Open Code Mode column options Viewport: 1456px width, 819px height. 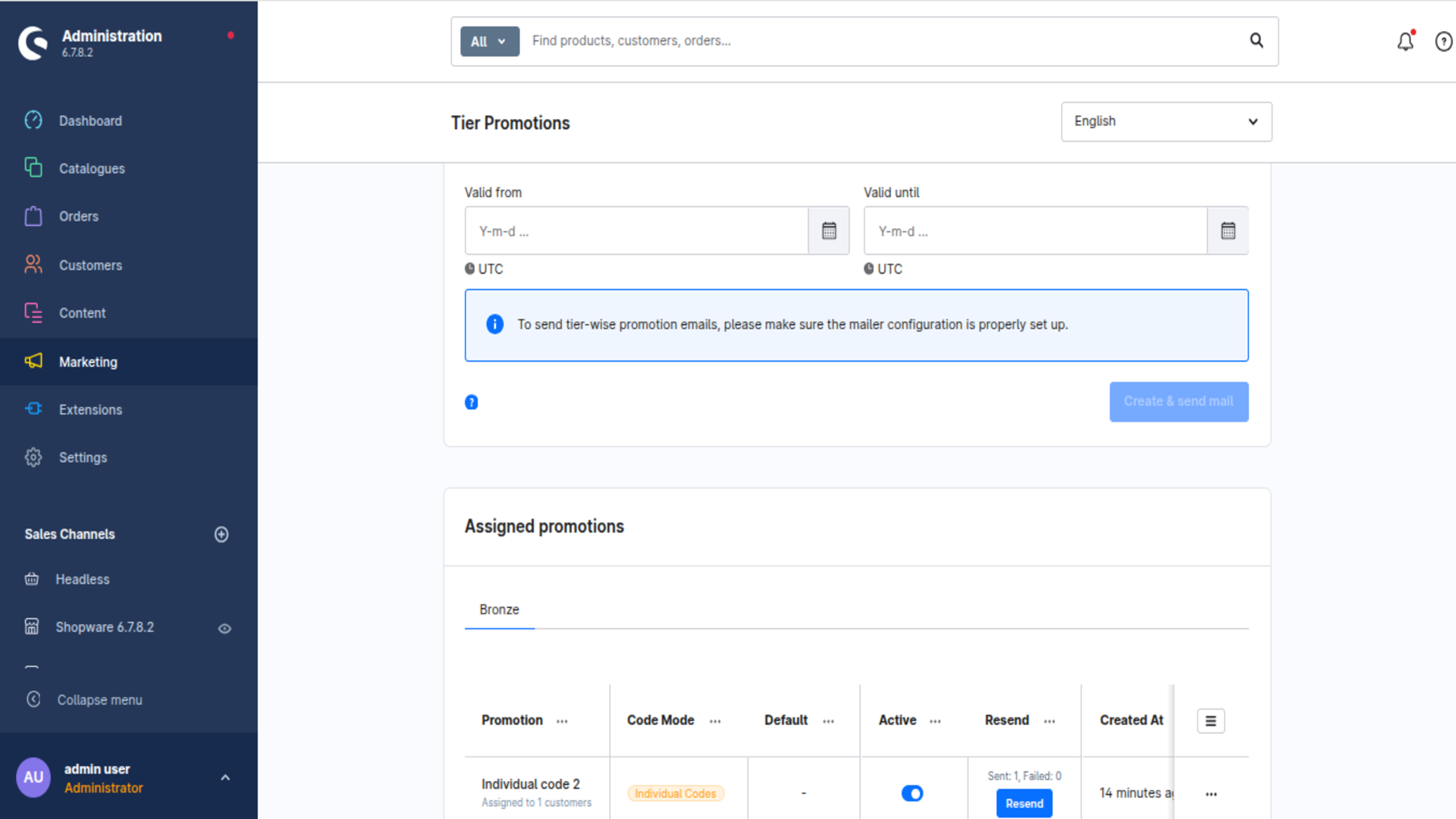point(715,721)
